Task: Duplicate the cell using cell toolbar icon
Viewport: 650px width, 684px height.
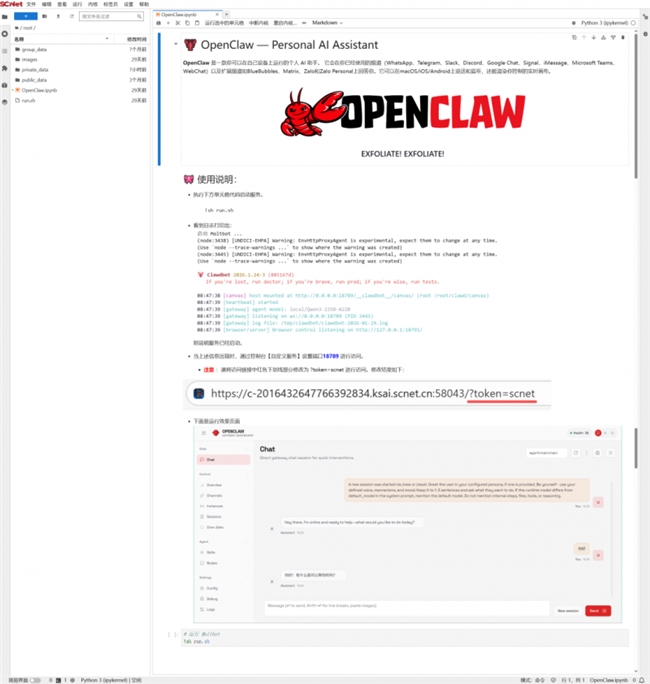Action: pos(574,38)
